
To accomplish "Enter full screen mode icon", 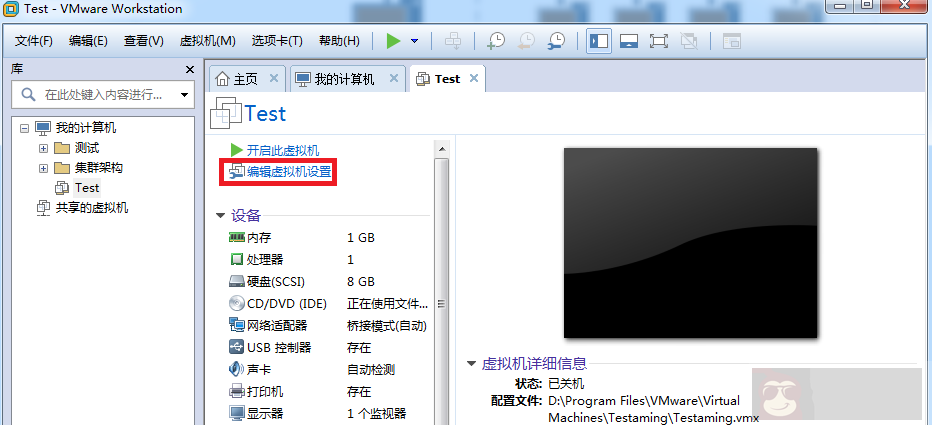I will [659, 41].
